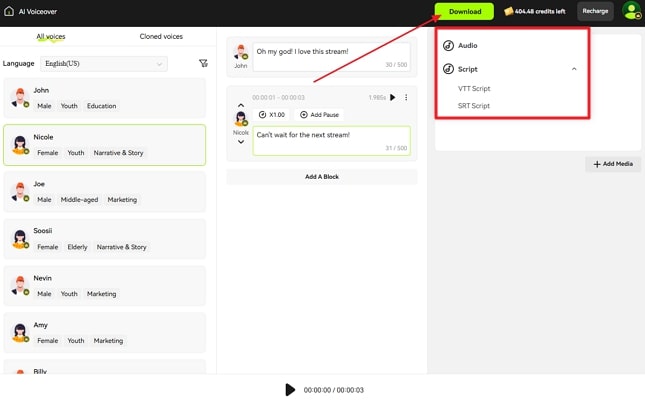Click Add A Block
Viewport: 645px width, 400px height.
coord(322,177)
